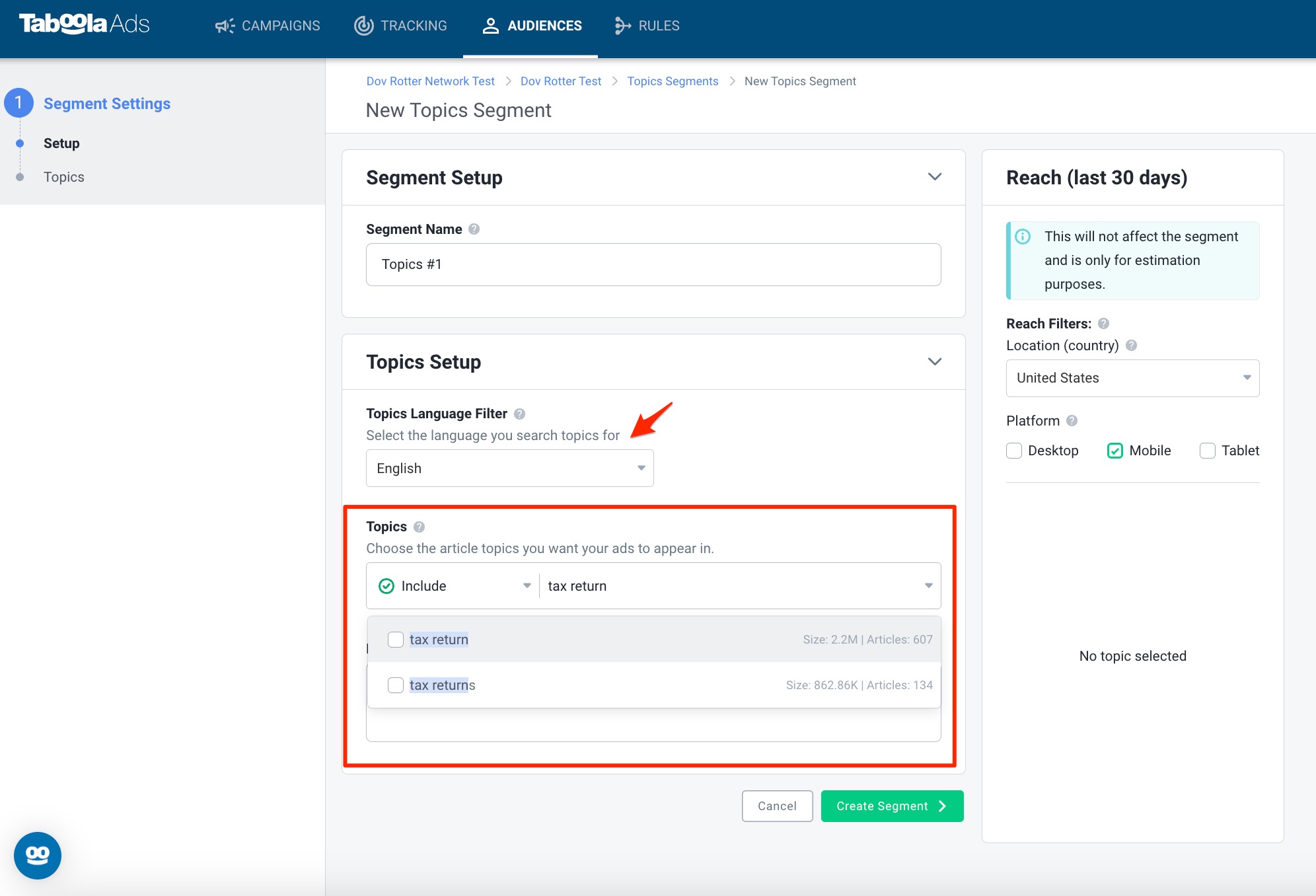The image size is (1316, 896).
Task: Go to Topics Segments breadcrumb
Action: pos(673,81)
